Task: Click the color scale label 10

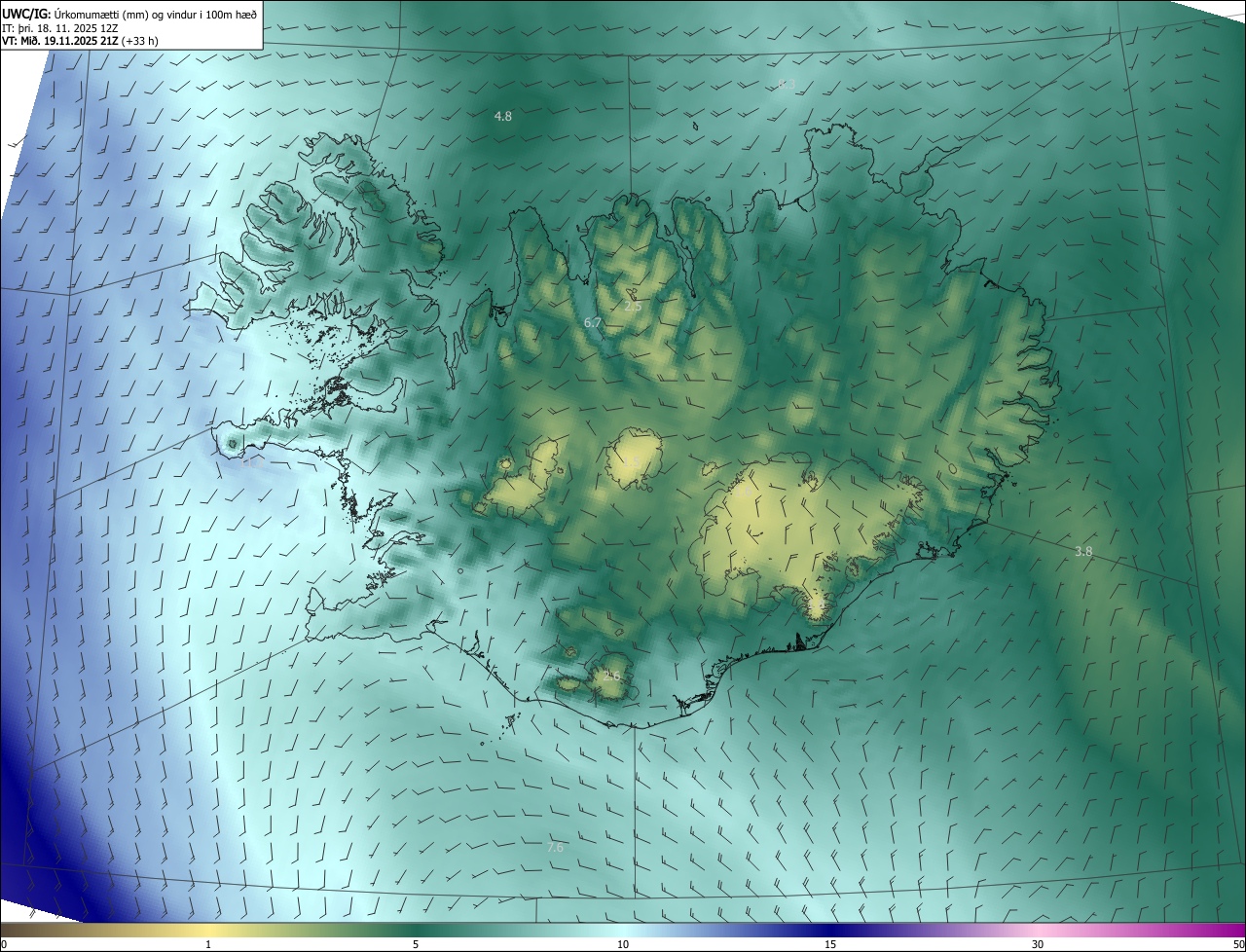Action: (x=623, y=945)
